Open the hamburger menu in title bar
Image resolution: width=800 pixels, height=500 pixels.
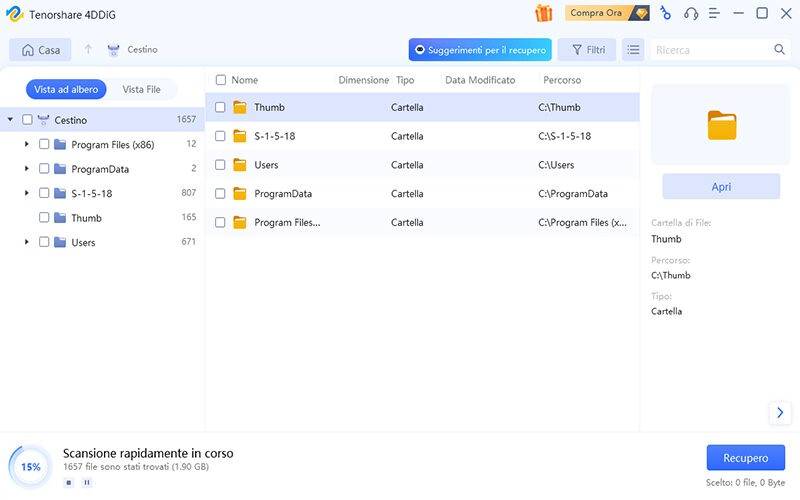point(714,13)
